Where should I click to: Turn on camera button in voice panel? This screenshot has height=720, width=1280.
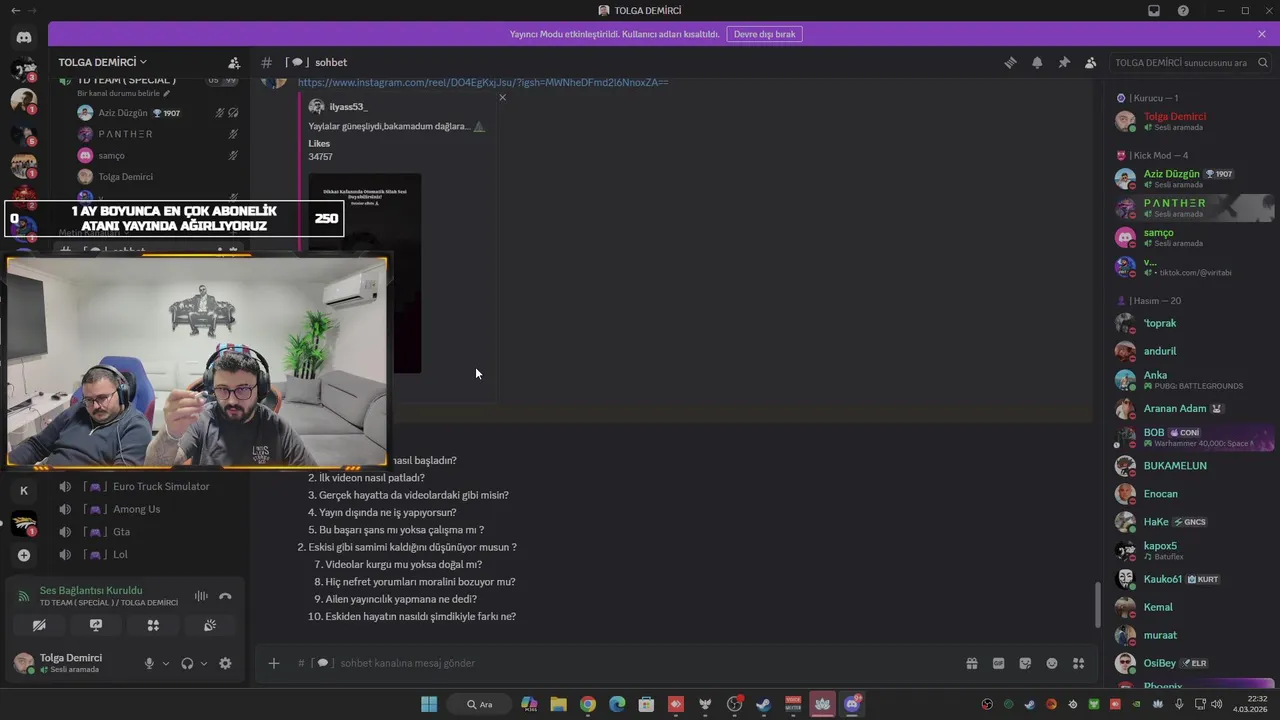click(x=39, y=625)
